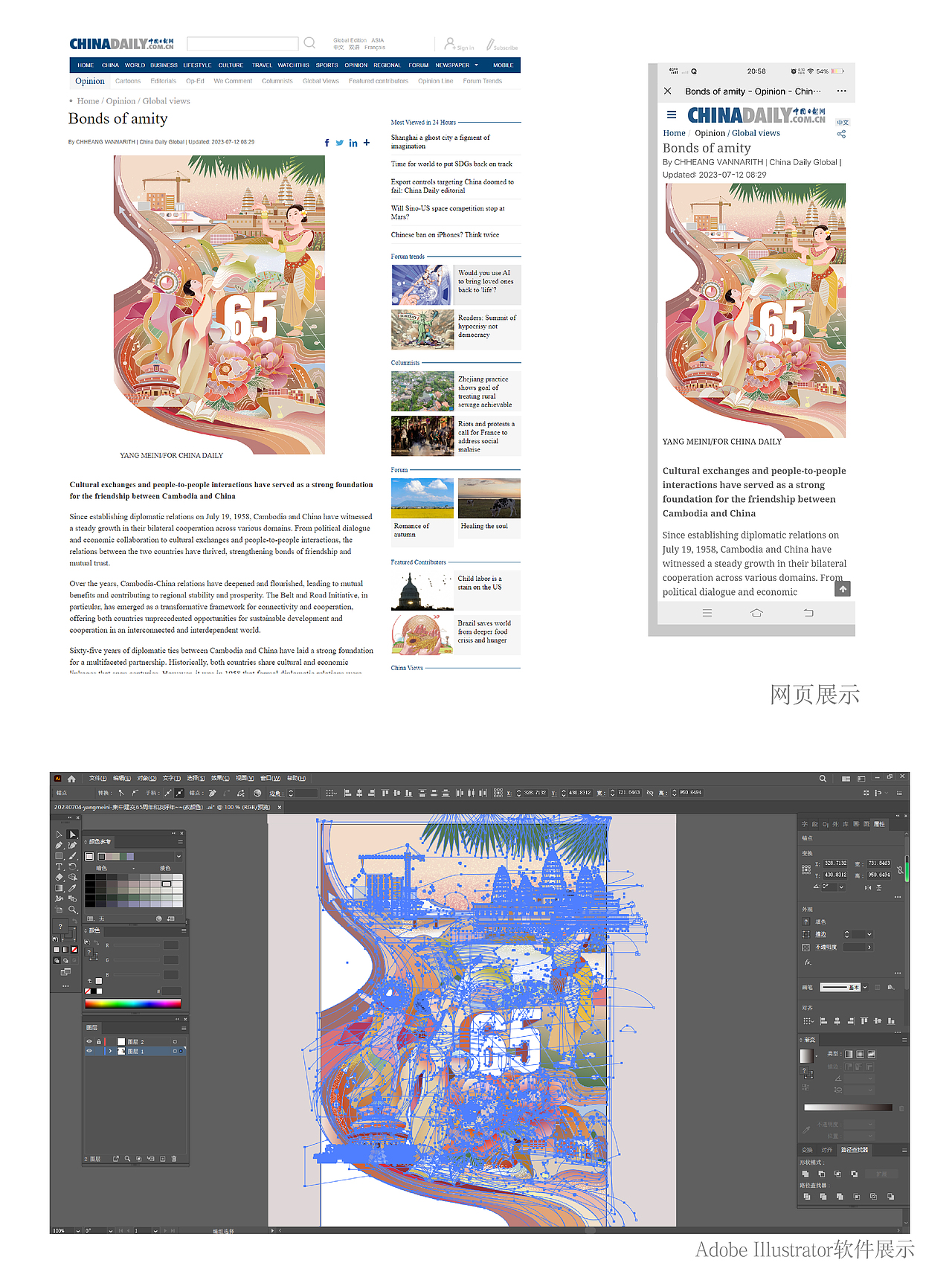Click the constrain proportions link icon in Properties
Image resolution: width=952 pixels, height=1280 pixels.
coord(900,870)
